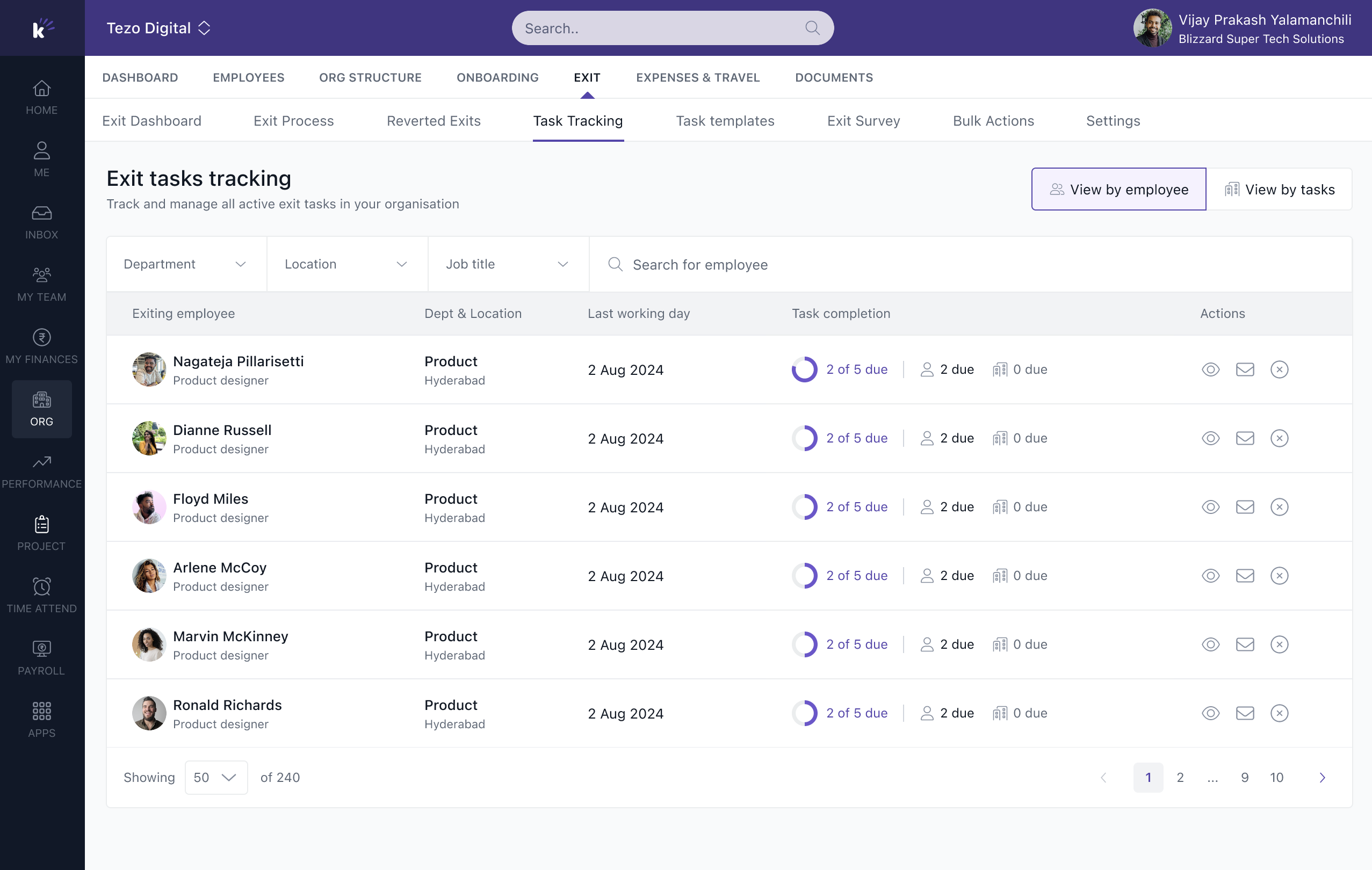Click the Bulk Actions link
This screenshot has height=870, width=1372.
pos(993,121)
